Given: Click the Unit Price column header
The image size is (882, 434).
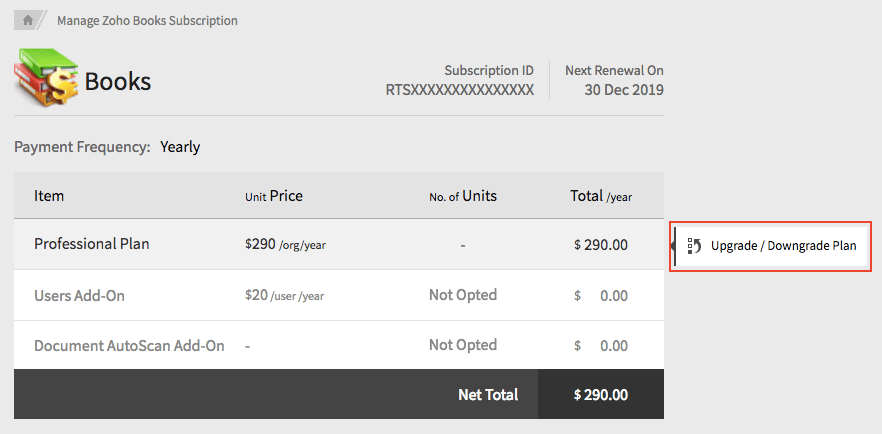Looking at the screenshot, I should (274, 196).
